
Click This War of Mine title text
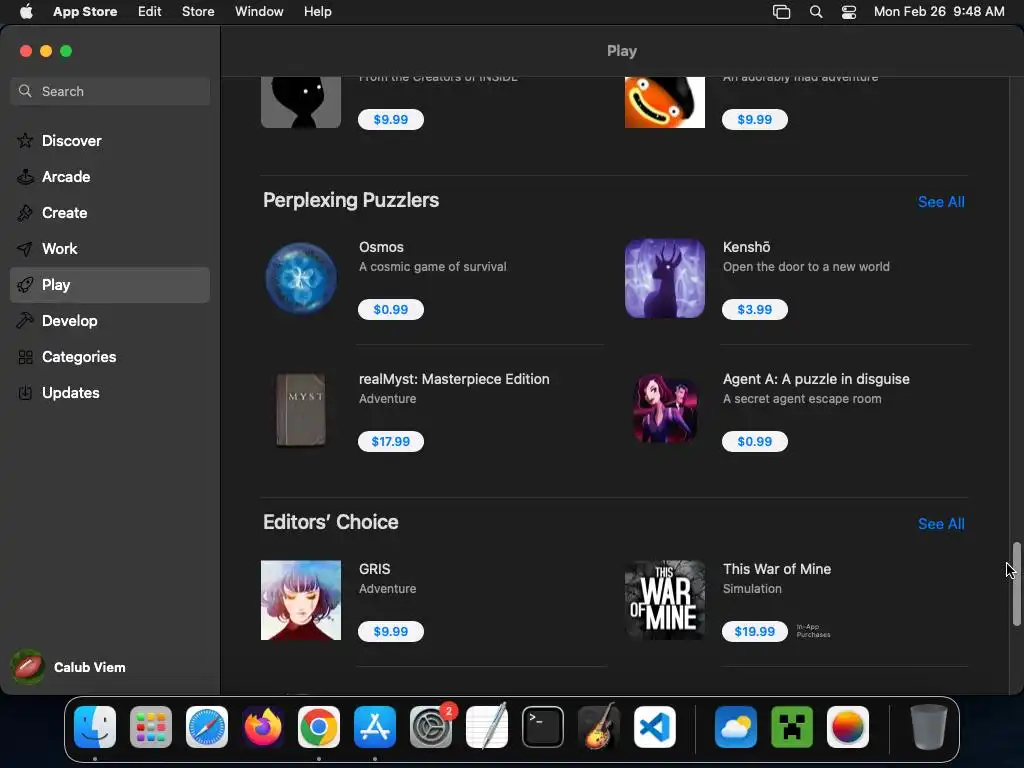coord(776,569)
